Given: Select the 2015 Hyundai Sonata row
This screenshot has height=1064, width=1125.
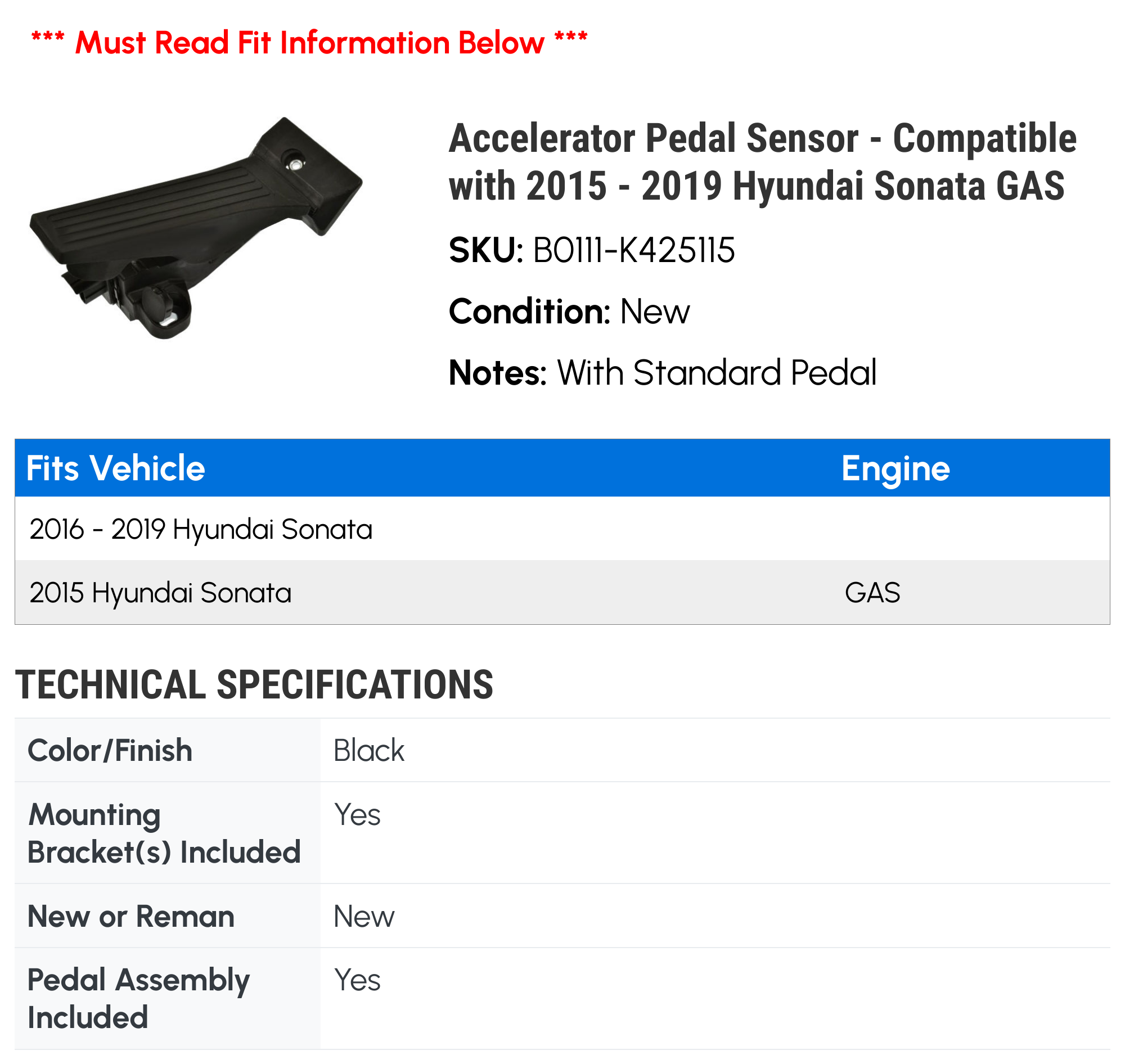Looking at the screenshot, I should pos(561,593).
